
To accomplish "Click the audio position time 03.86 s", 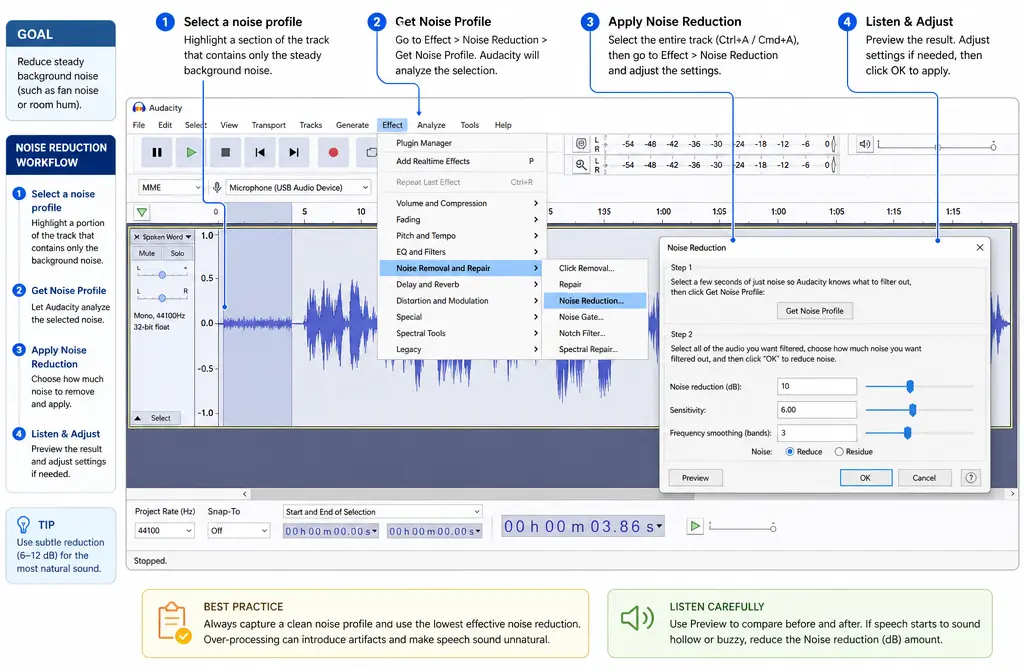I will 583,526.
